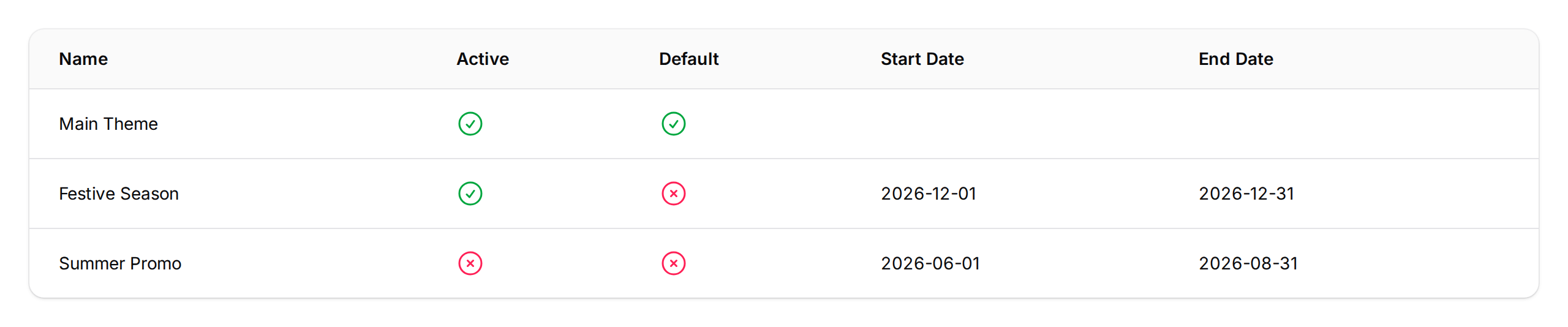1568x327 pixels.
Task: Click the End Date column header
Action: click(1235, 59)
